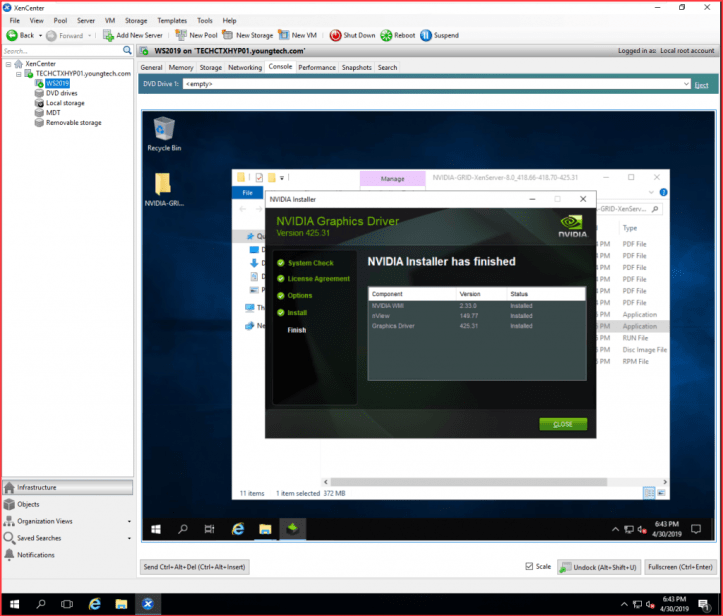The image size is (723, 616).
Task: Open the Notifications view
Action: [x=68, y=555]
